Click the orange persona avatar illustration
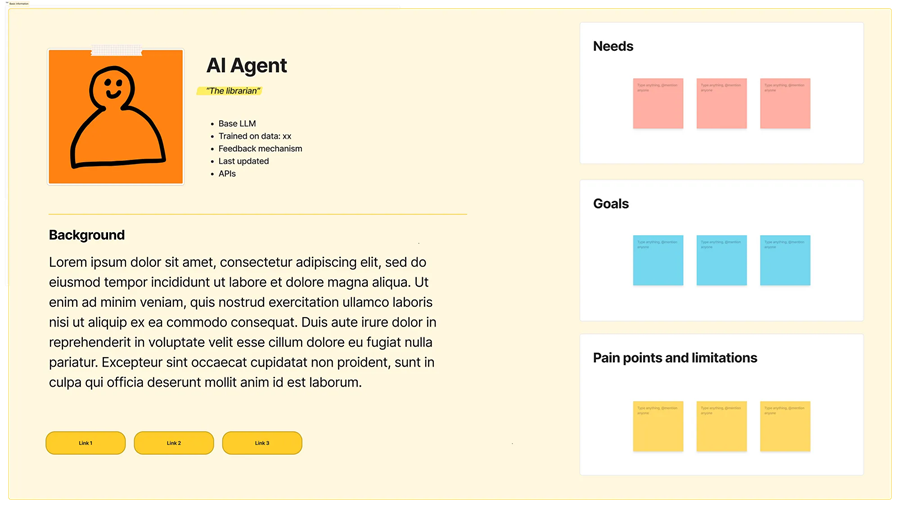The width and height of the screenshot is (900, 508). tap(116, 117)
